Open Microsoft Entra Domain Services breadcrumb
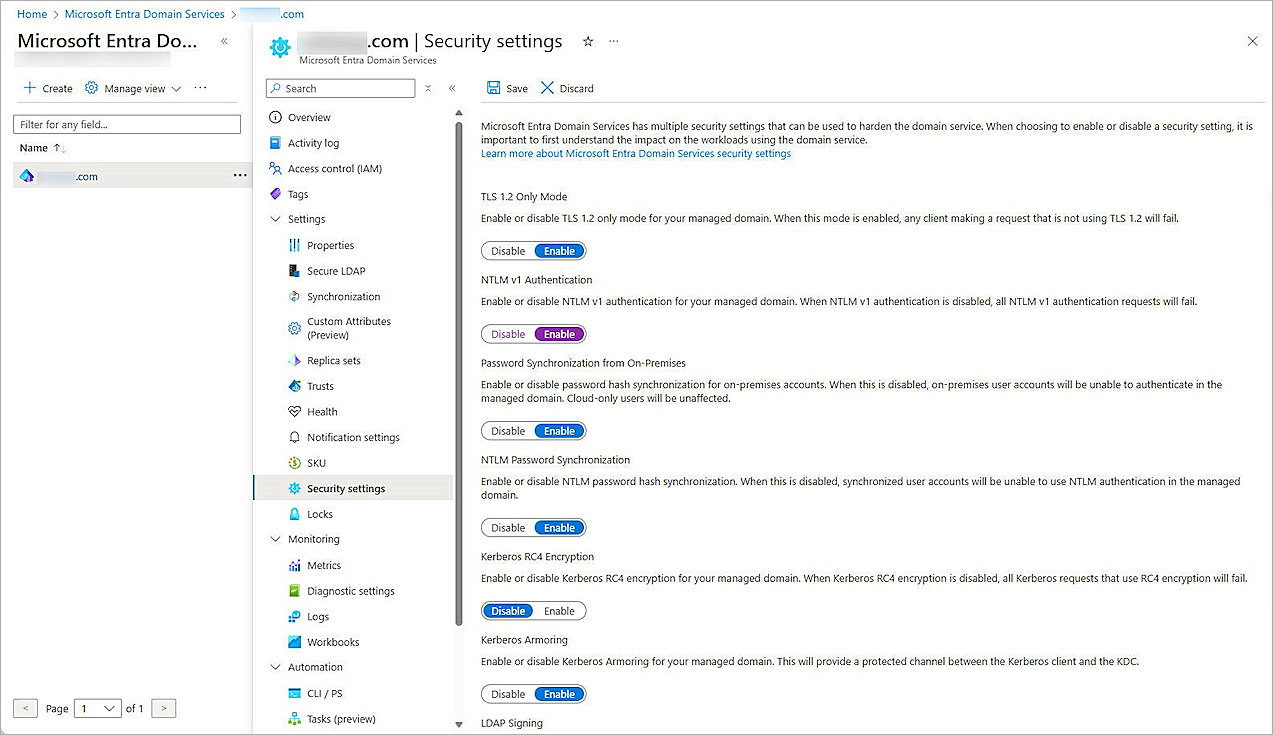This screenshot has height=735, width=1273. click(x=144, y=14)
